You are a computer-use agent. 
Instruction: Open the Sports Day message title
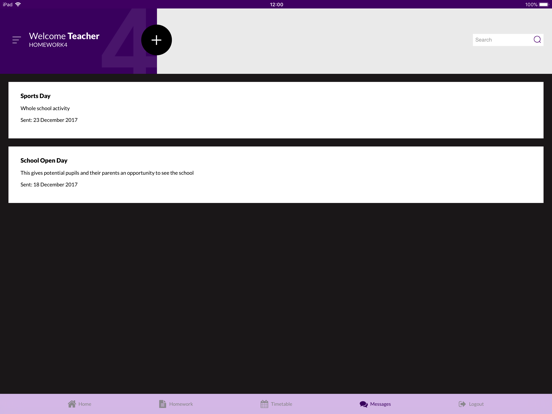point(35,96)
